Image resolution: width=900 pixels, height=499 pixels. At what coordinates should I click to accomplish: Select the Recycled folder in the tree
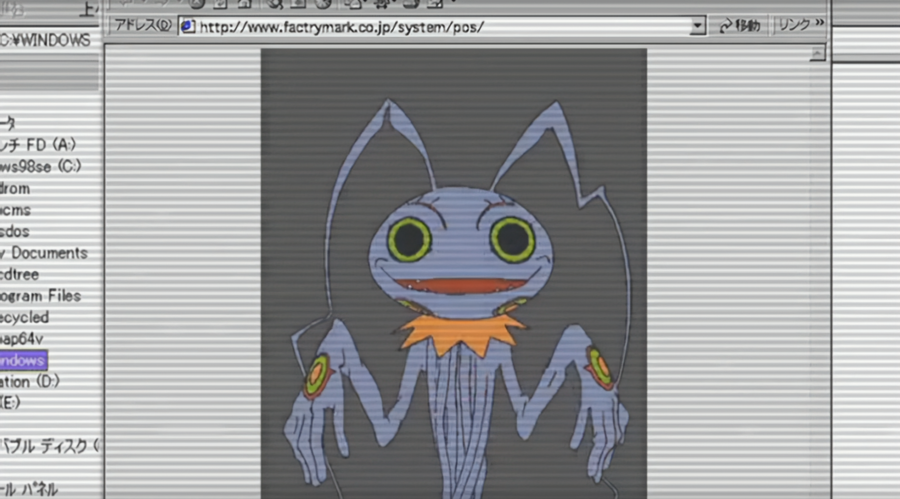coord(24,318)
